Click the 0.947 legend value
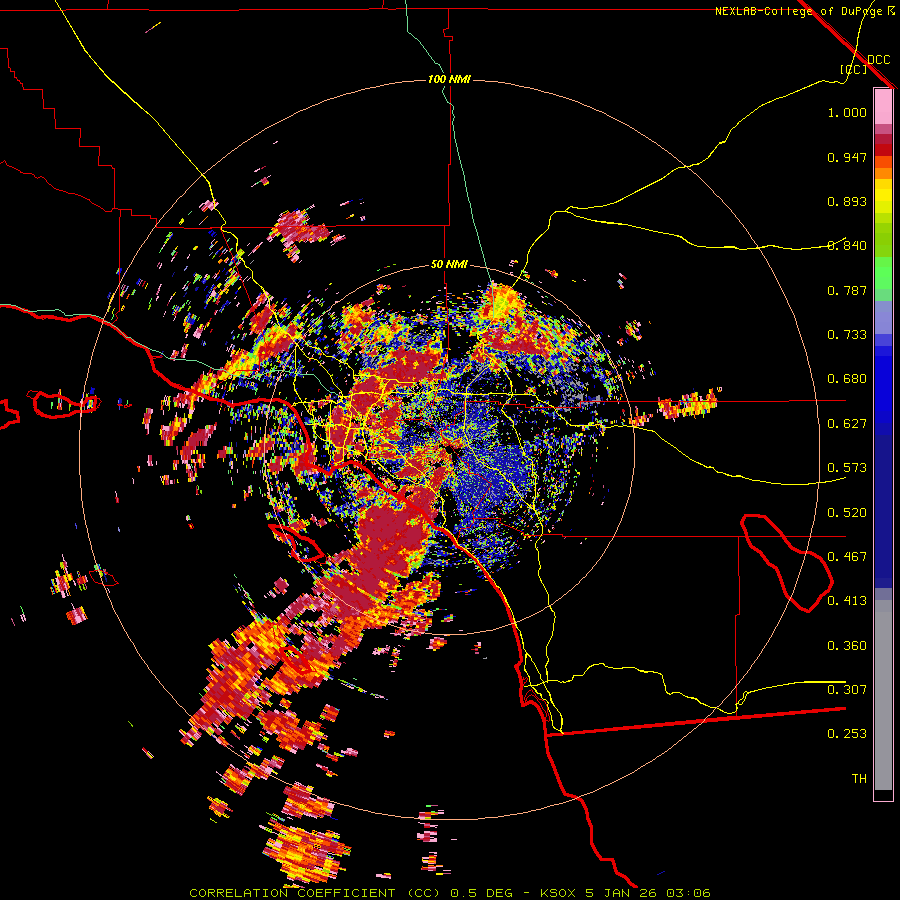 pyautogui.click(x=847, y=157)
